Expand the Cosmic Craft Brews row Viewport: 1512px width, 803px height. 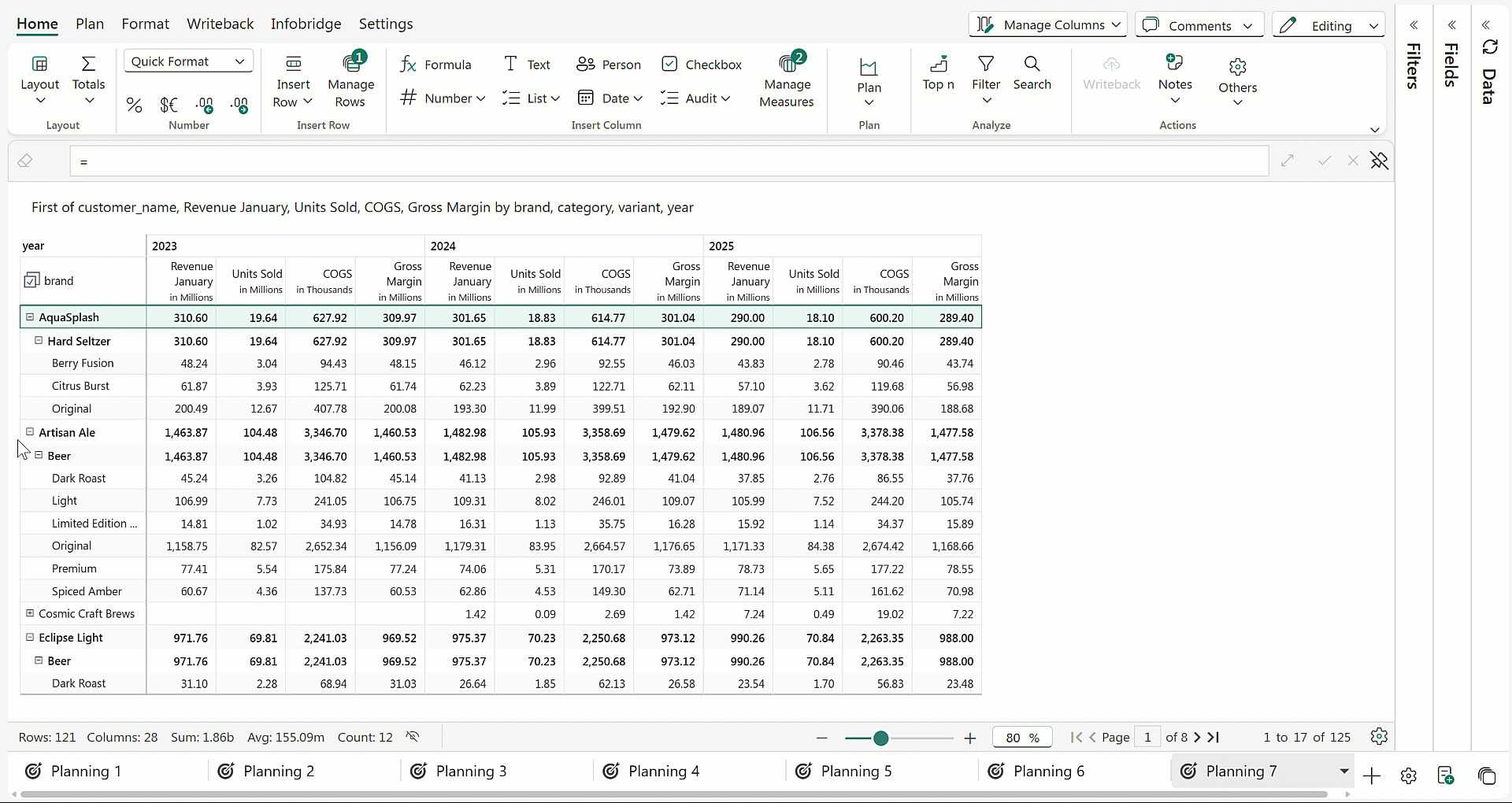click(30, 613)
